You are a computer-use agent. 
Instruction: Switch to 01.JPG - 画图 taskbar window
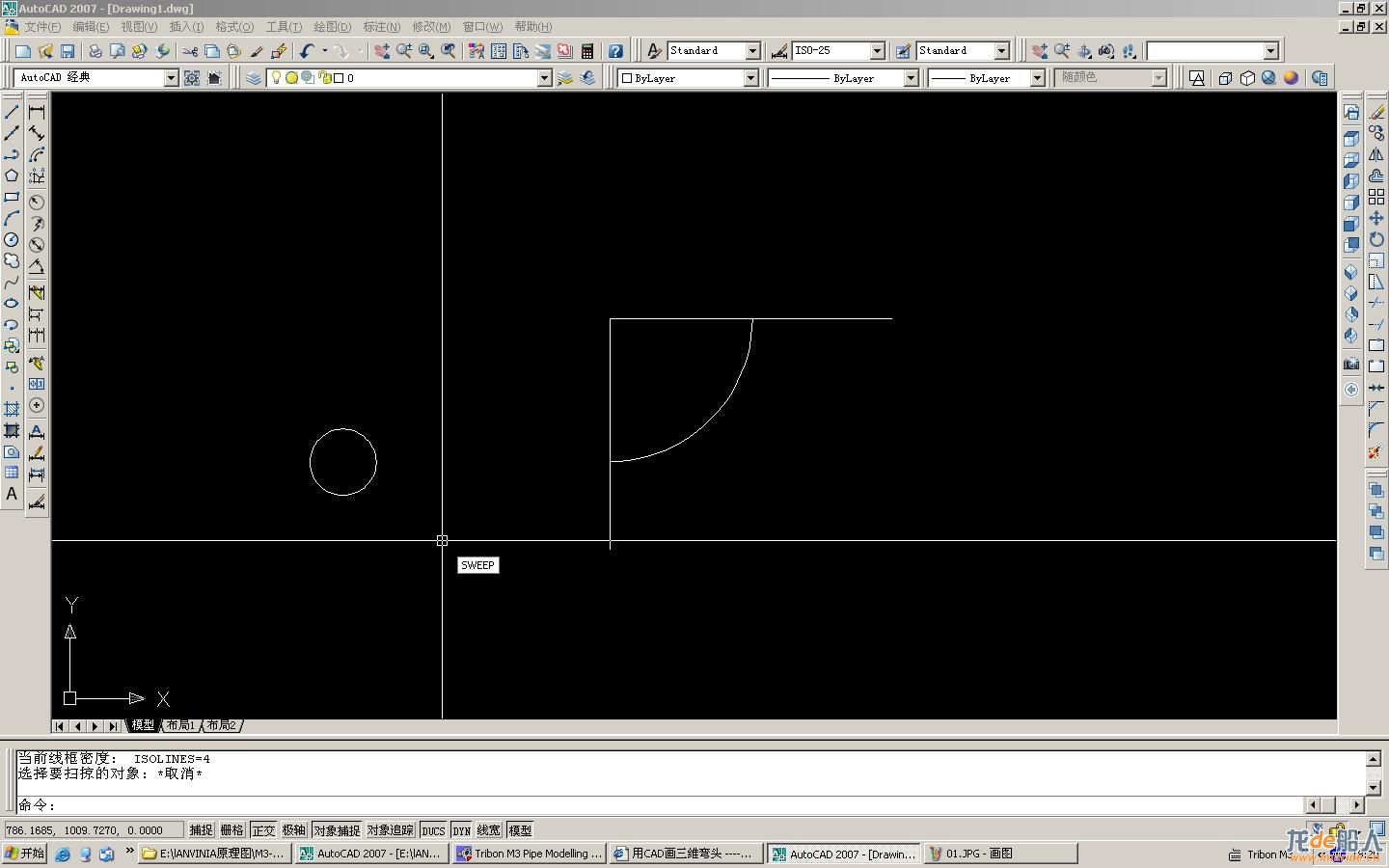point(1000,854)
